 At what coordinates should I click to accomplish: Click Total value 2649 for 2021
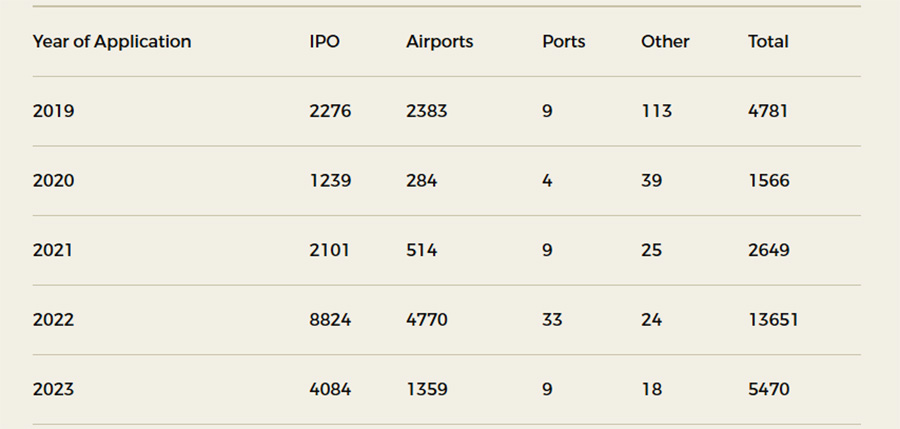768,250
